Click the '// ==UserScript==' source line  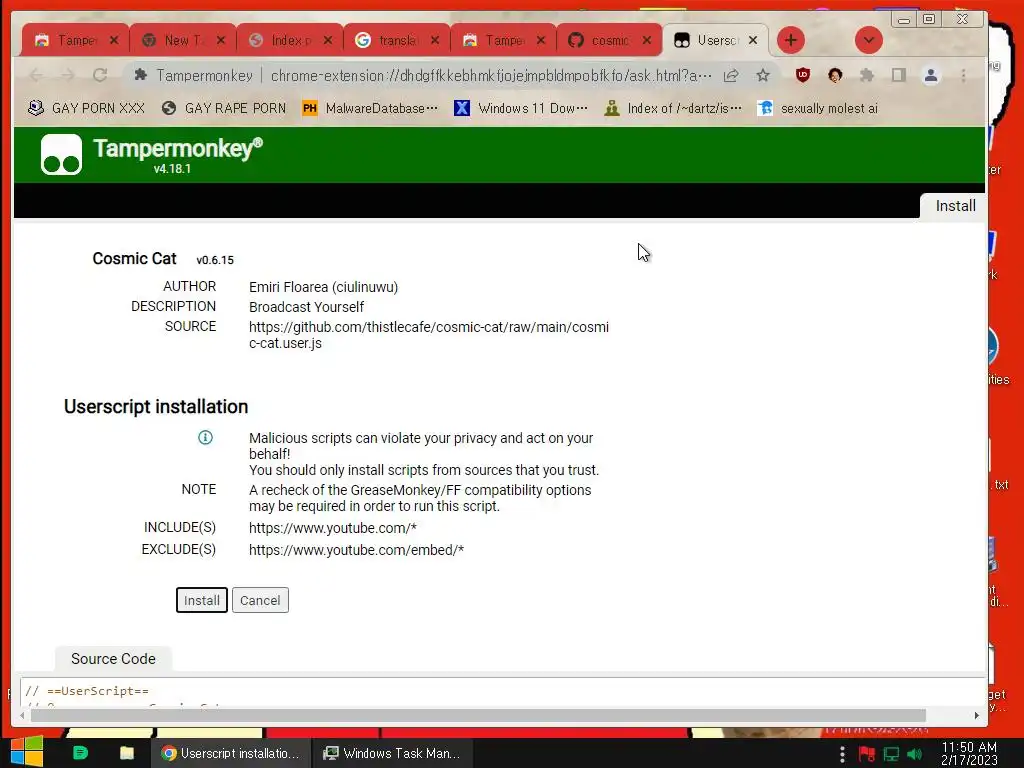click(x=87, y=691)
